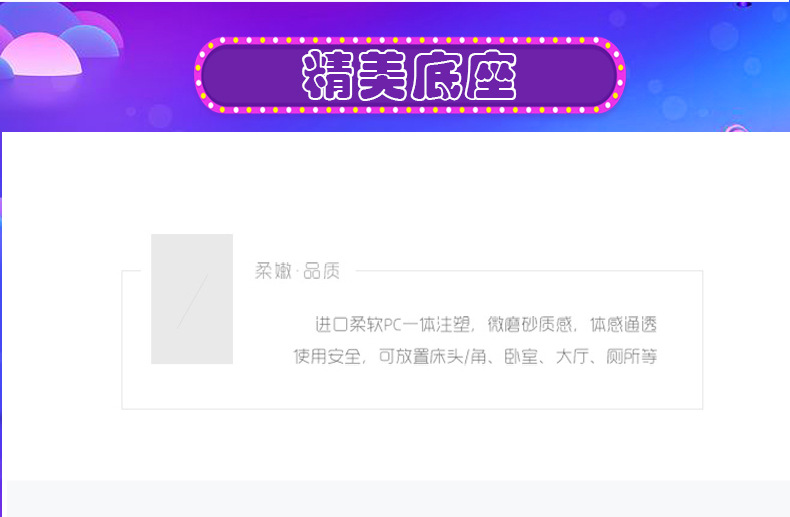Click the word 厕所等 ending the description

point(632,357)
